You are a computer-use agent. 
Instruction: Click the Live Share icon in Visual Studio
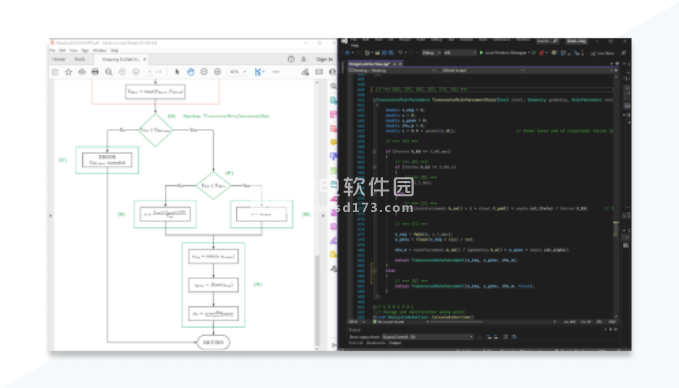pyautogui.click(x=593, y=53)
